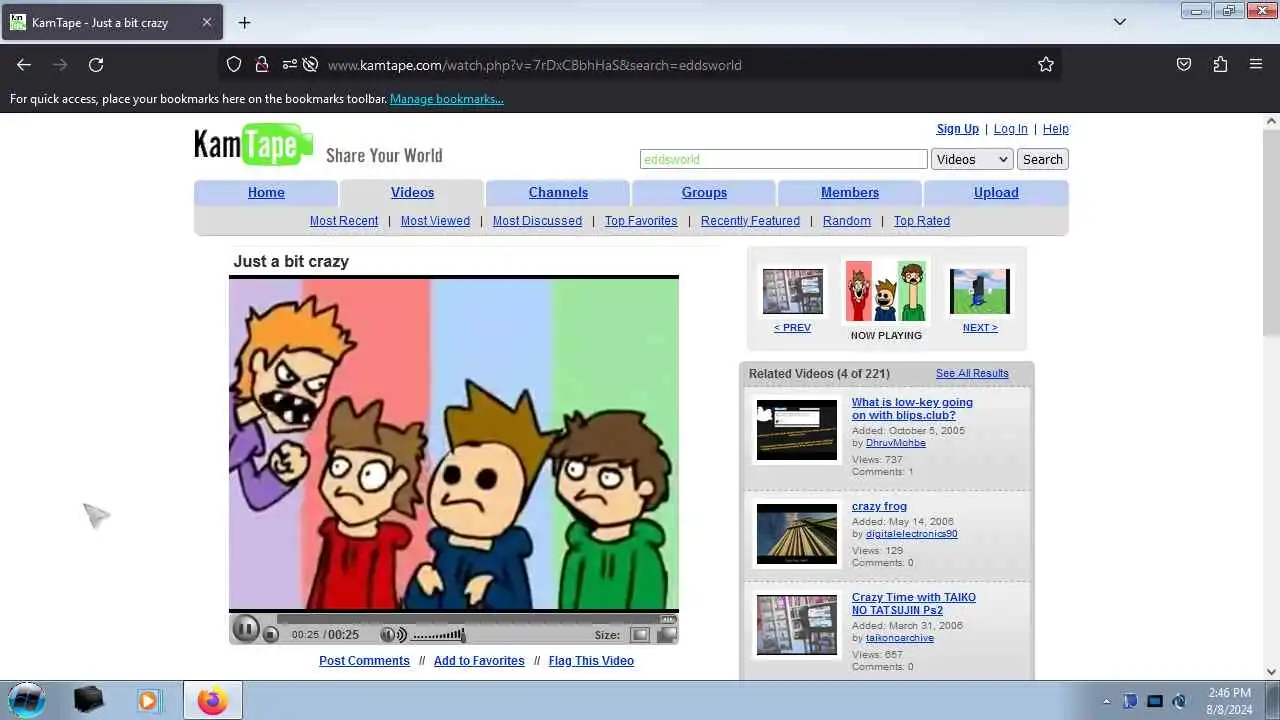Open the Groups tab
Image resolution: width=1280 pixels, height=720 pixels.
coord(704,192)
